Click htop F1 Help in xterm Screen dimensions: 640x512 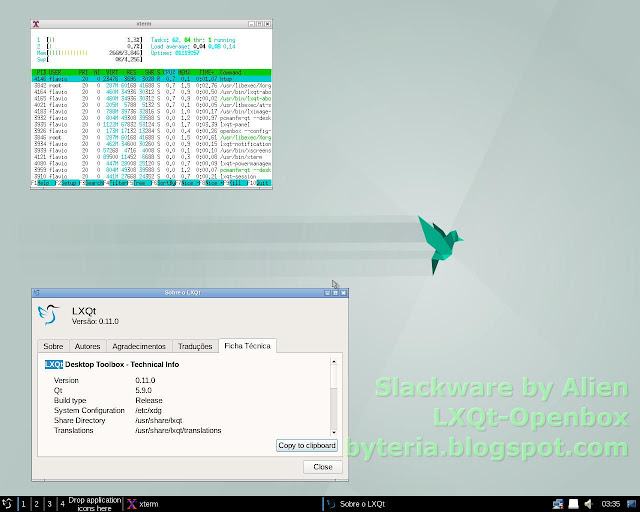click(43, 183)
